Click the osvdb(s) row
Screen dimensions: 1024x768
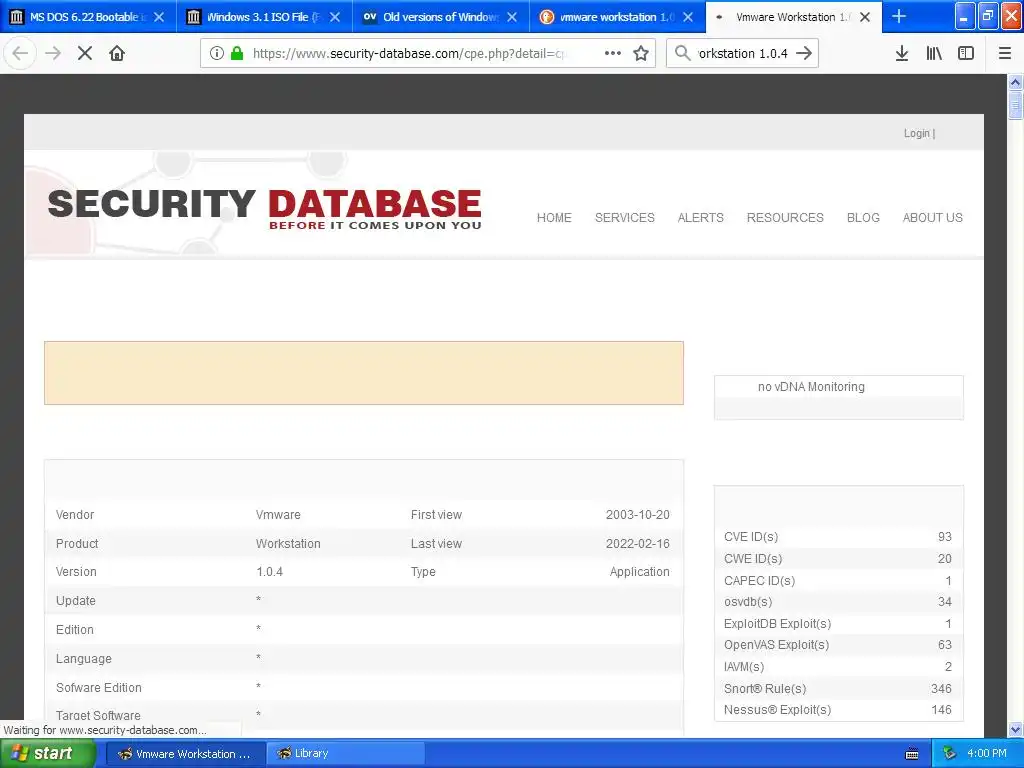click(838, 601)
